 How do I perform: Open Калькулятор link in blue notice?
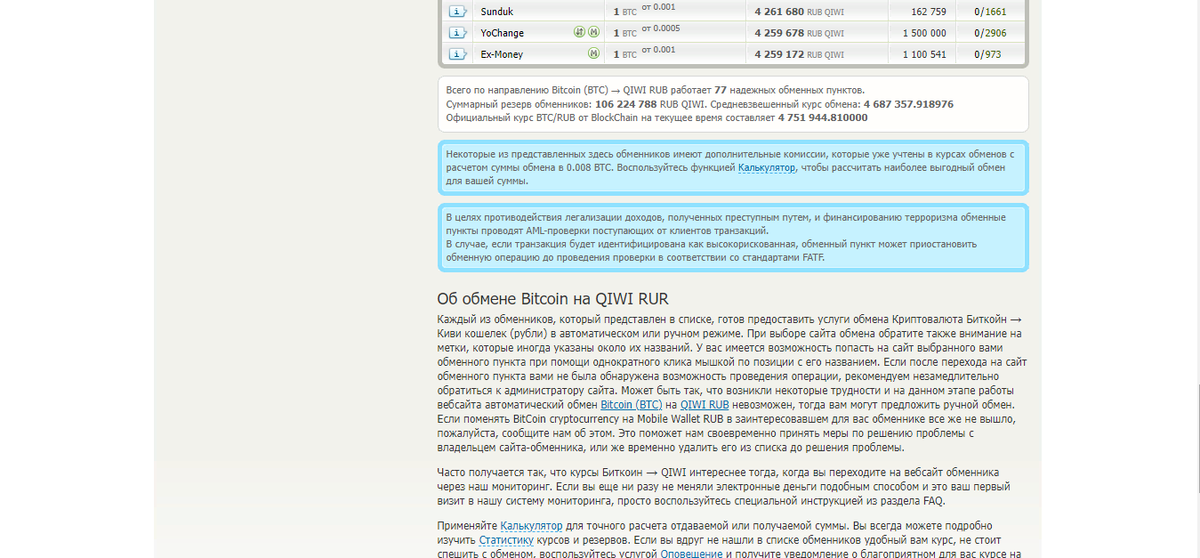[x=767, y=168]
